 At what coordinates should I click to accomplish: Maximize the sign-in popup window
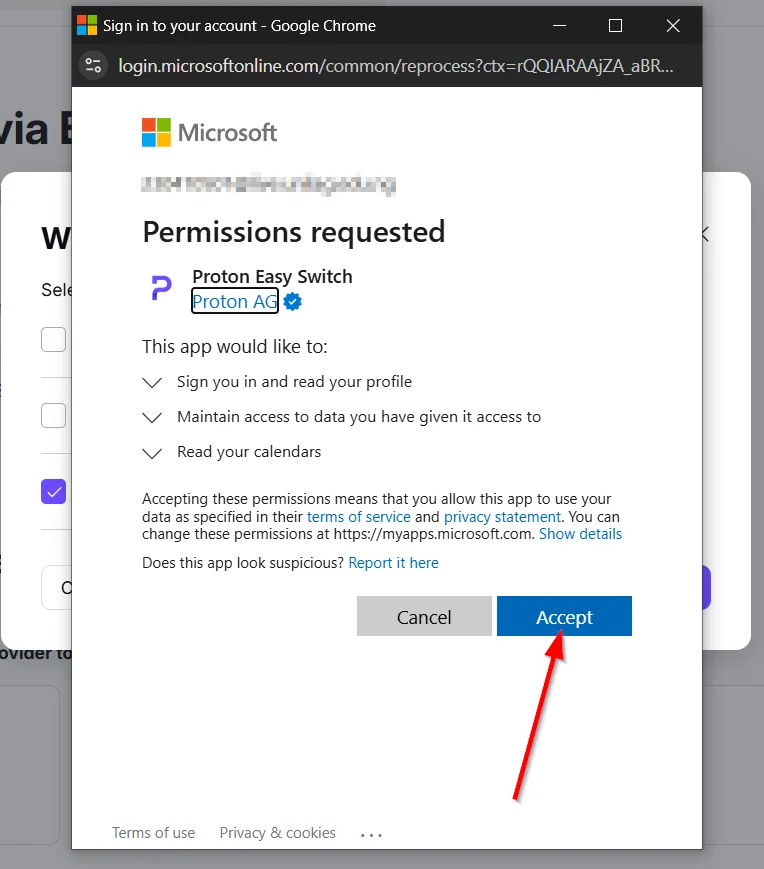[615, 25]
